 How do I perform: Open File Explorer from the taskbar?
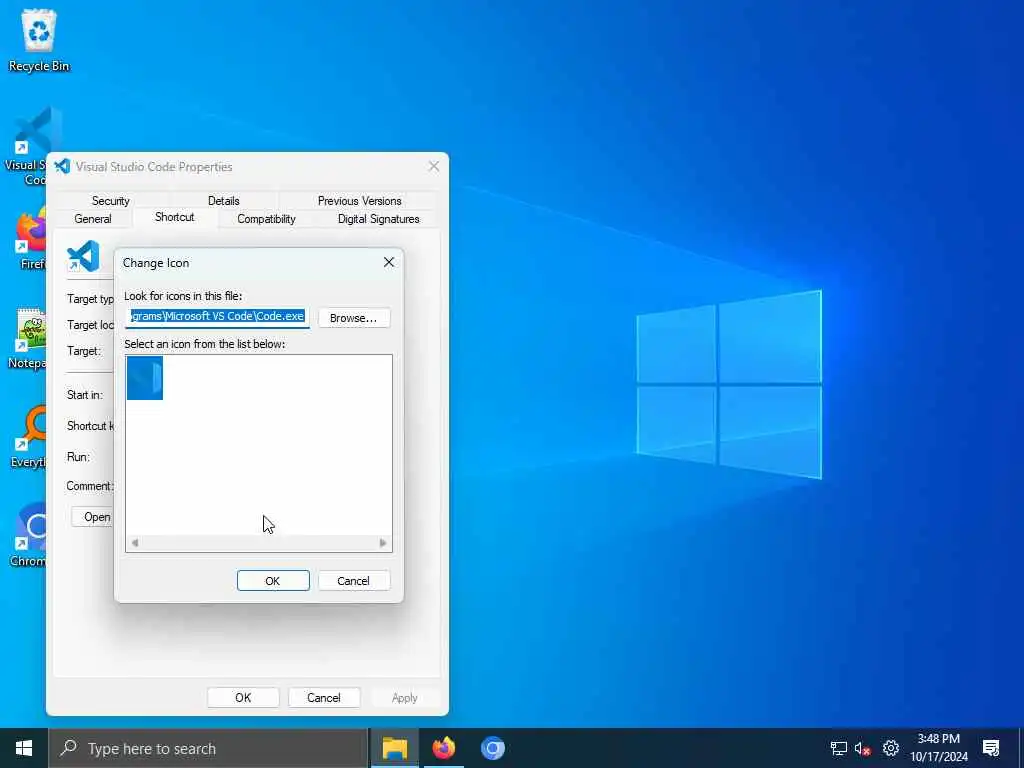394,748
